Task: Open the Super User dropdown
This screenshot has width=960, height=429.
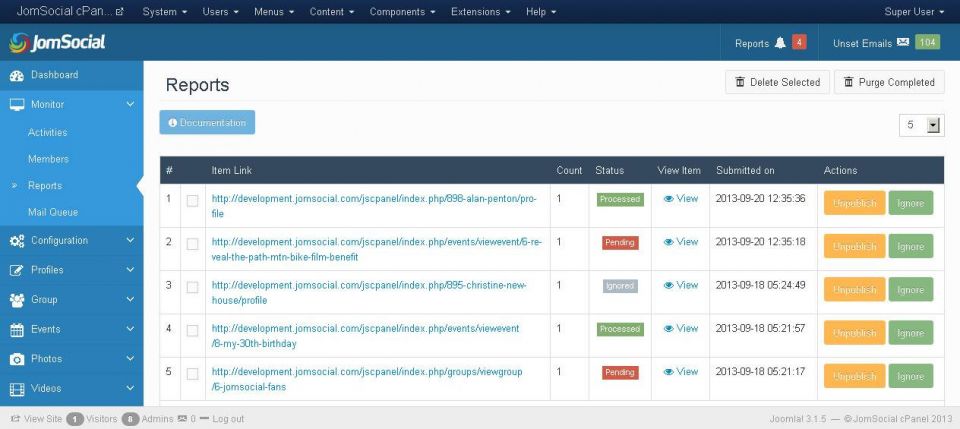Action: coord(913,12)
